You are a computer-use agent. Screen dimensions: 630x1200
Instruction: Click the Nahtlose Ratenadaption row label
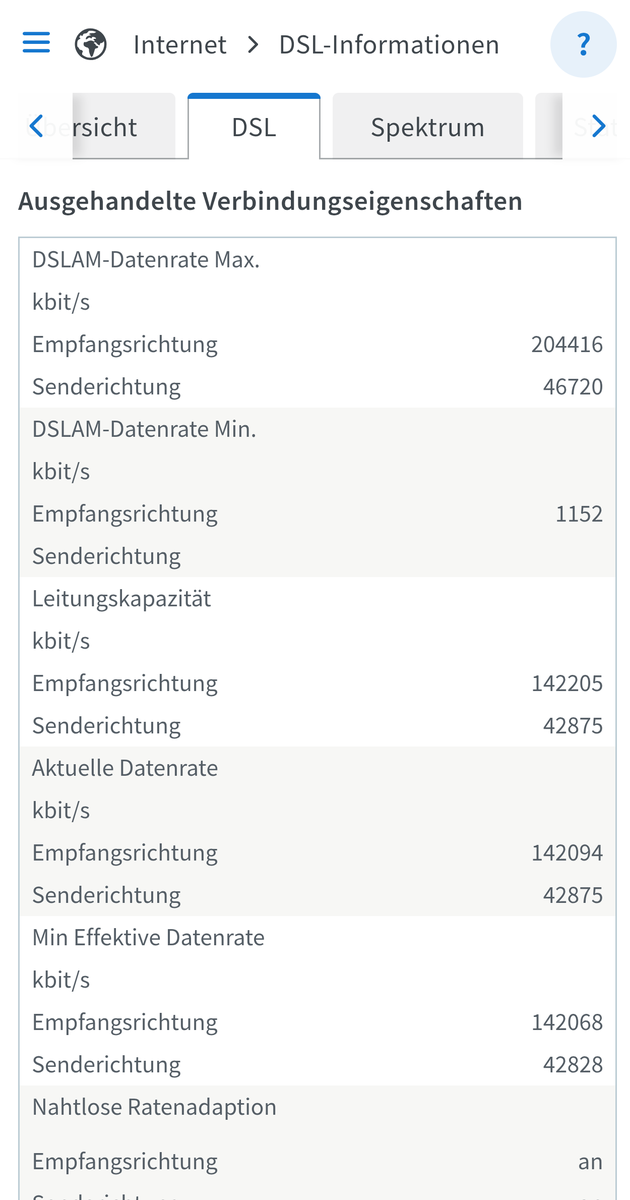tap(154, 1107)
